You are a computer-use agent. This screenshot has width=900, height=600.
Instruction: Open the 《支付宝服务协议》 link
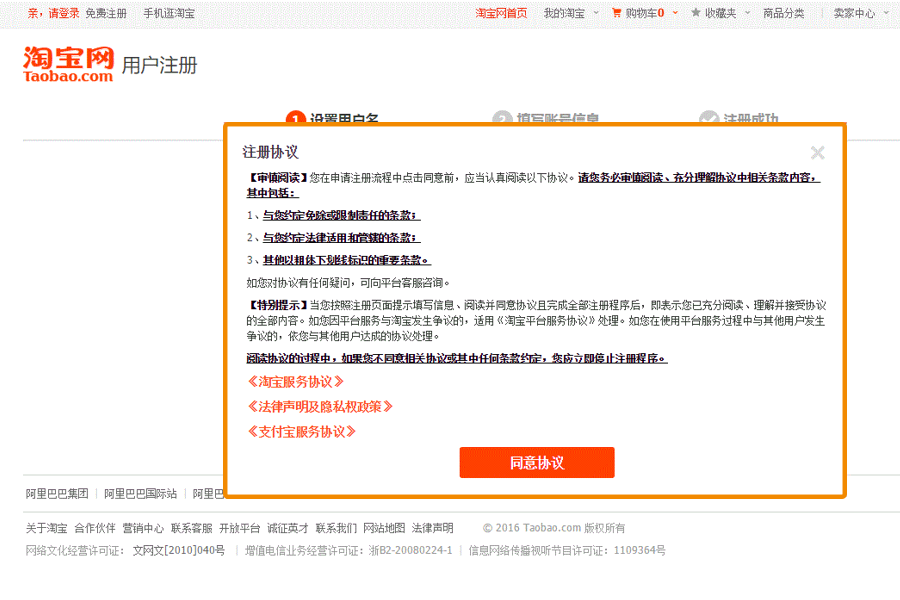(301, 432)
